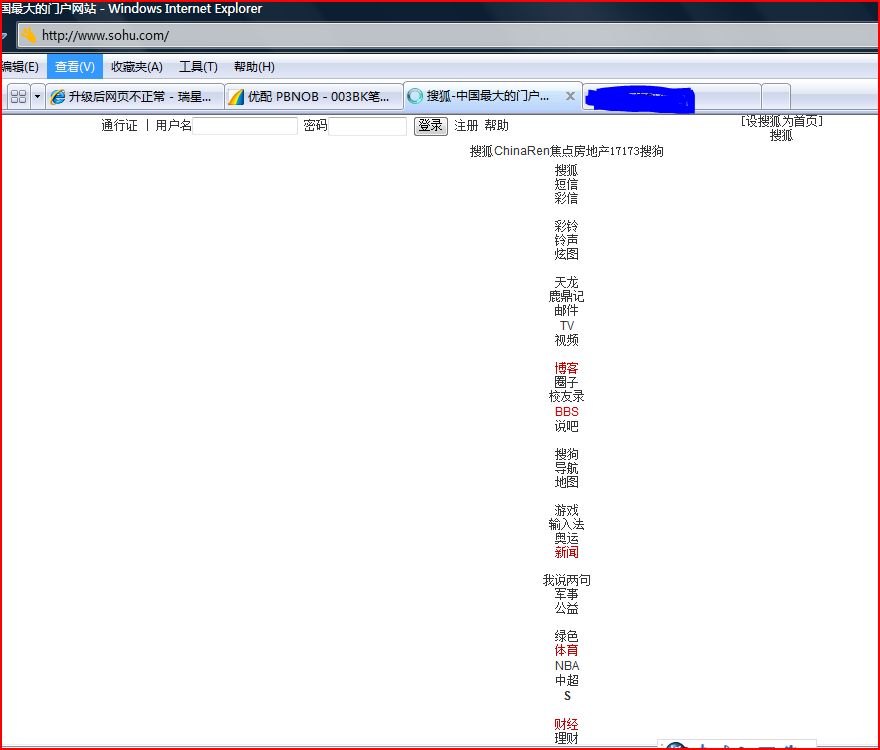
Task: Open the NBA link
Action: tap(567, 666)
